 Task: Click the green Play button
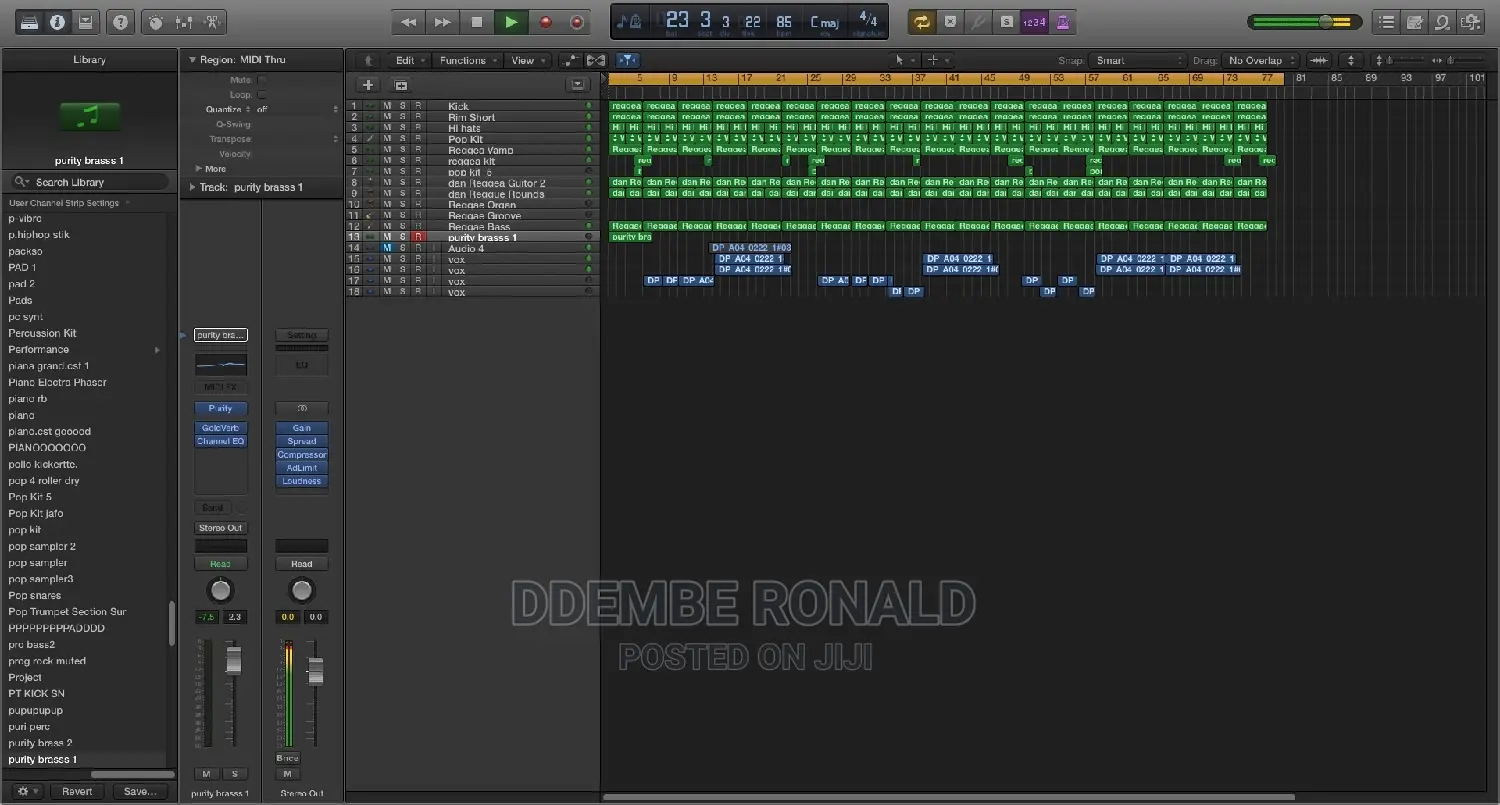click(511, 21)
